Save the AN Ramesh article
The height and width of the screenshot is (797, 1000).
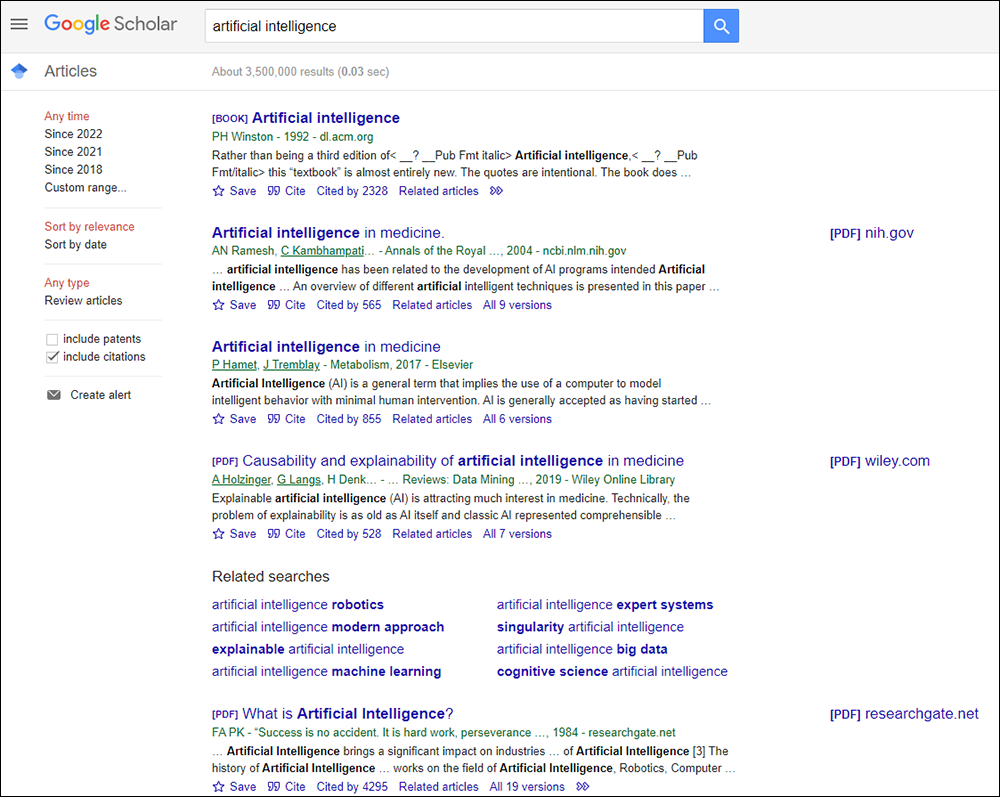point(234,305)
